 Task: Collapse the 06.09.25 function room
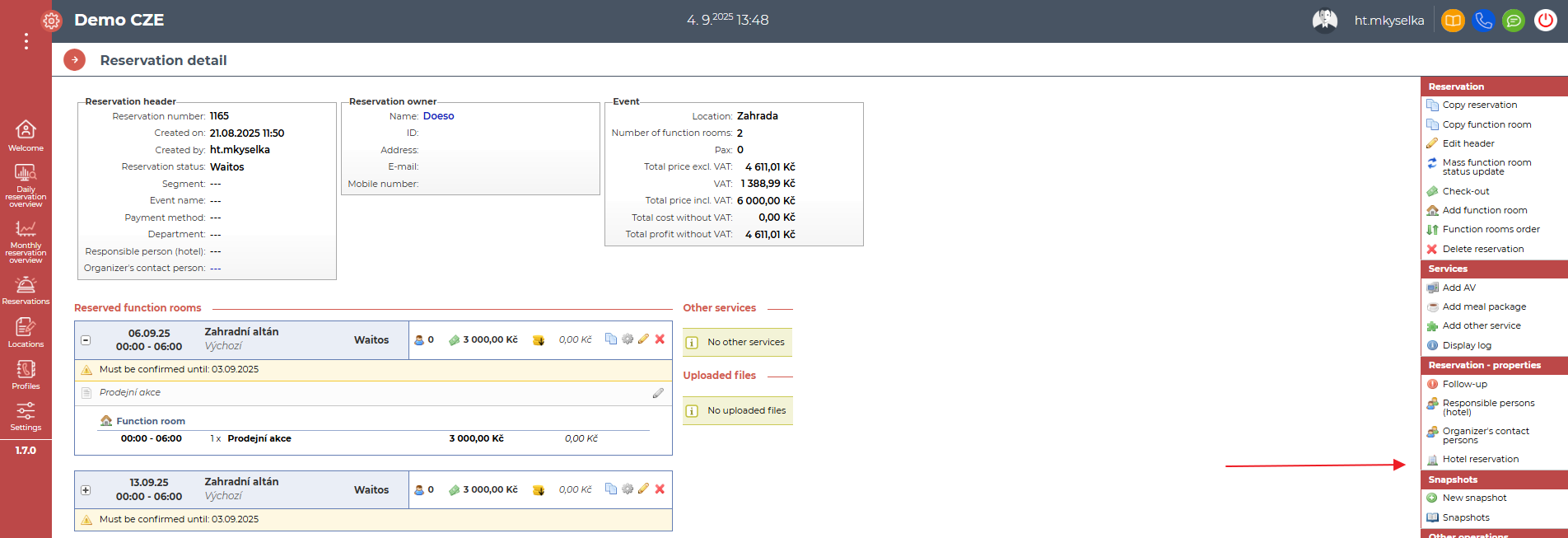click(86, 340)
